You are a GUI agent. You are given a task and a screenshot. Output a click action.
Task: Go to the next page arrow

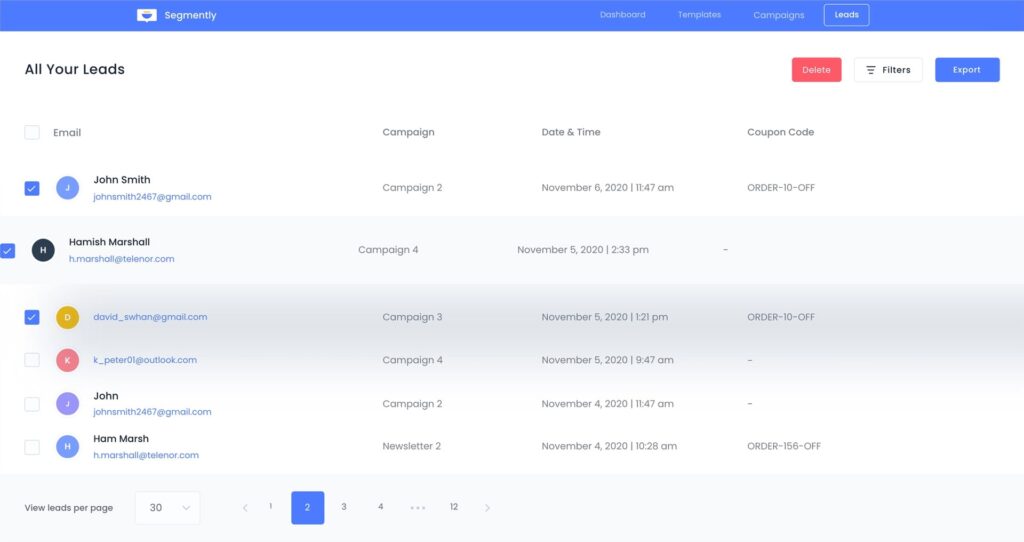click(487, 508)
